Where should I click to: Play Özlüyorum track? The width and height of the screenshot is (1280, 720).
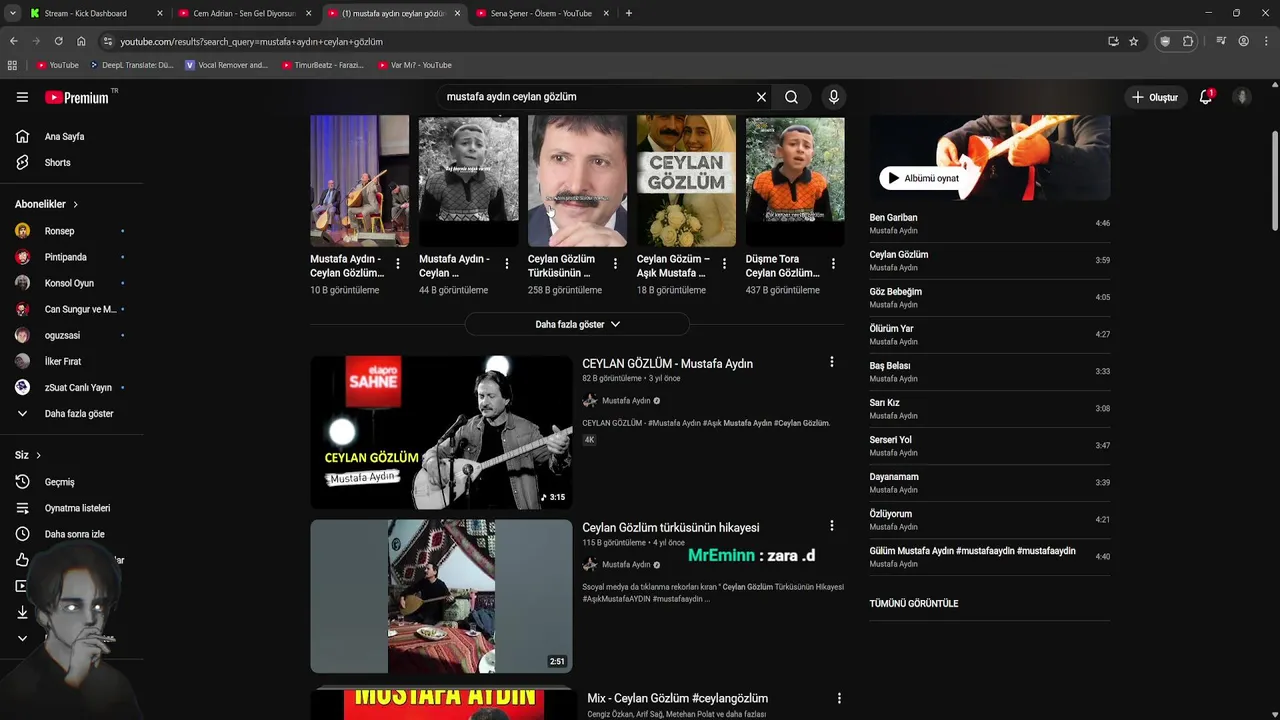[990, 520]
